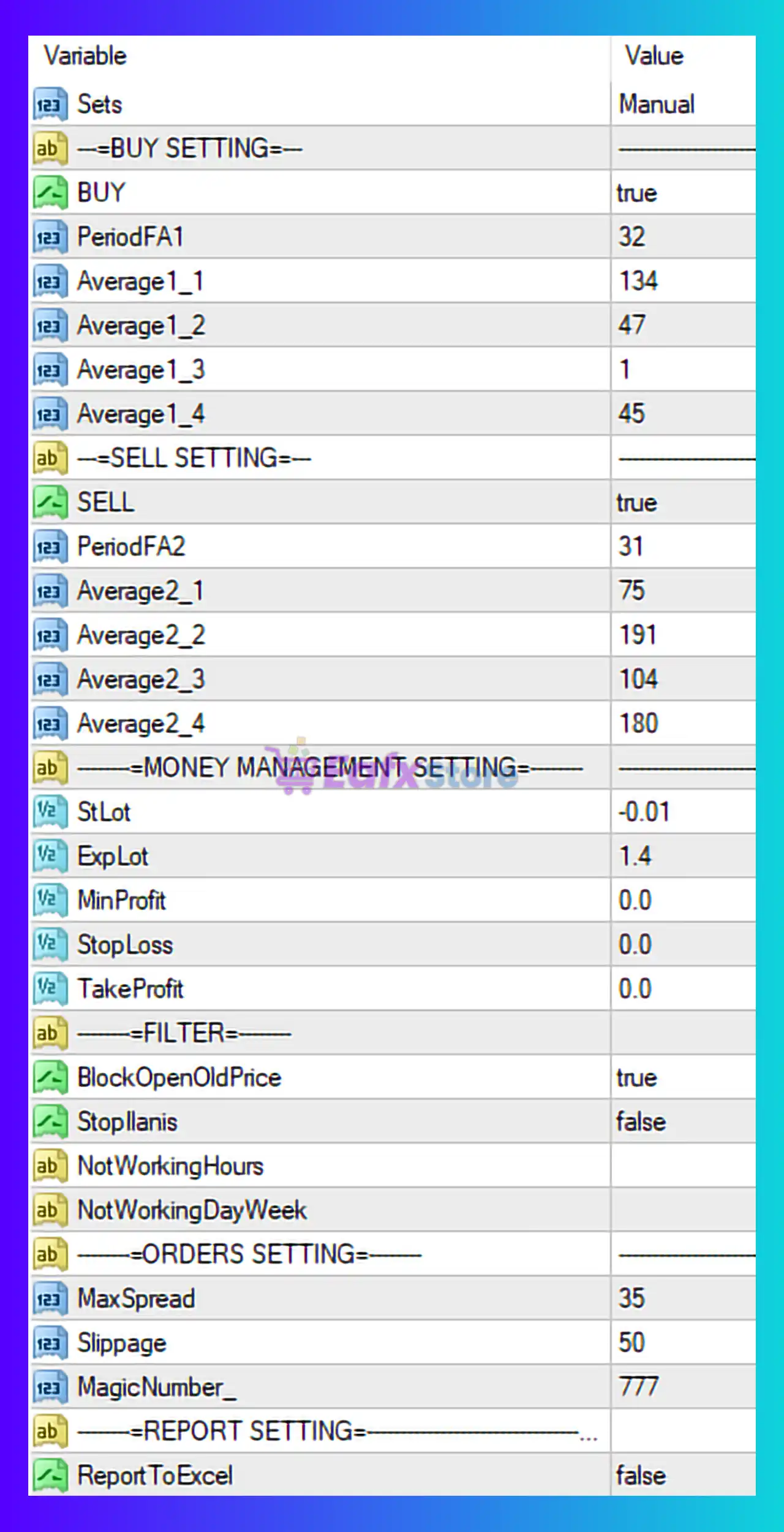
Task: Click the double-type icon beside StLot
Action: (x=50, y=812)
